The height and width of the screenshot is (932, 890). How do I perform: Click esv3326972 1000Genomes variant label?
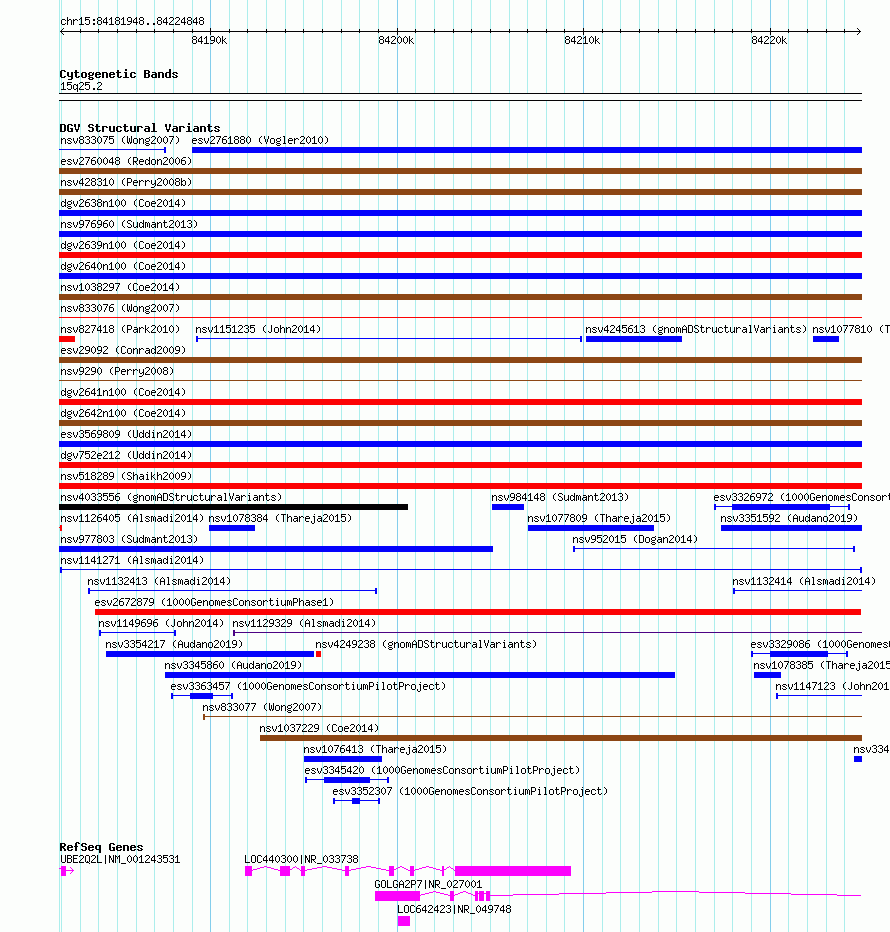tap(801, 497)
